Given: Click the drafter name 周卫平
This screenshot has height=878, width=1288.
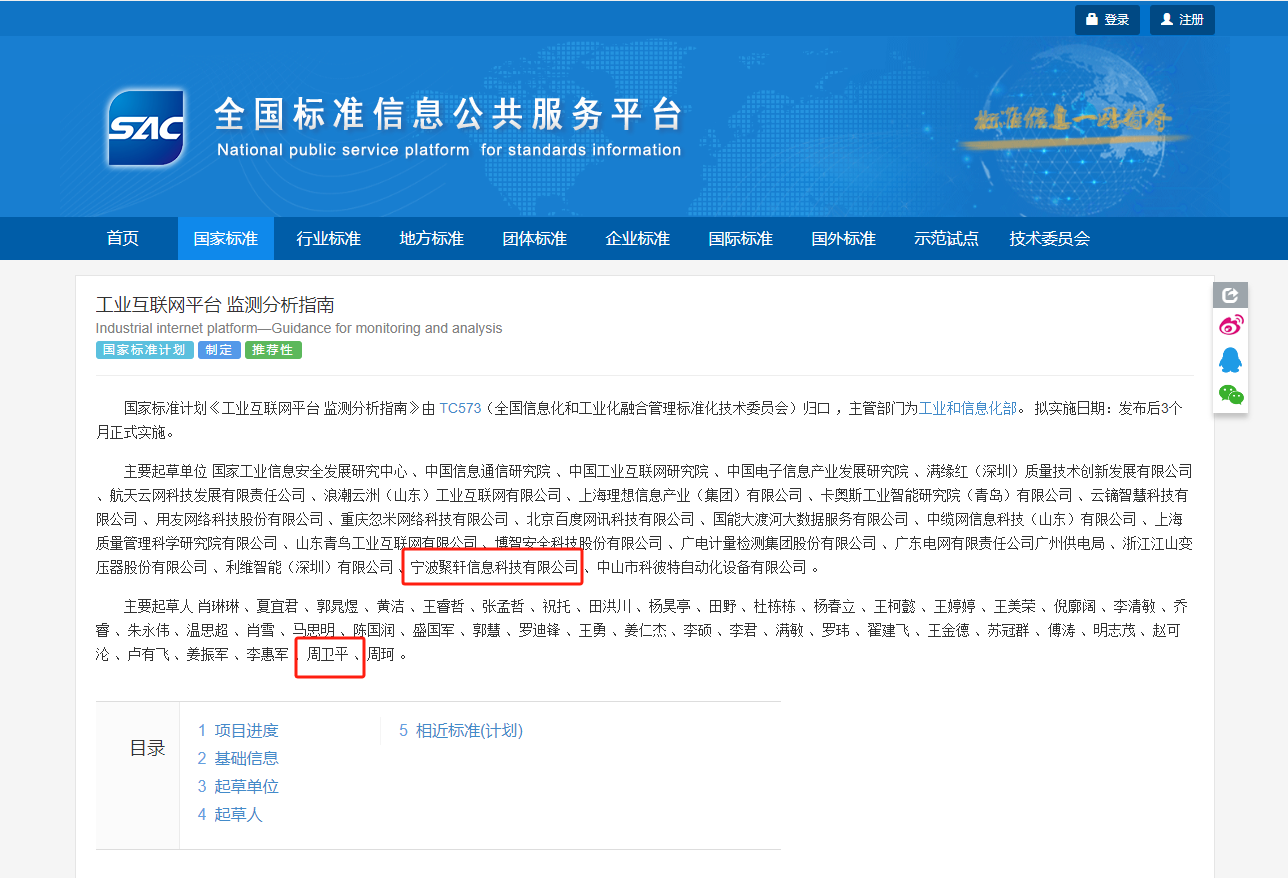Looking at the screenshot, I should click(x=328, y=655).
